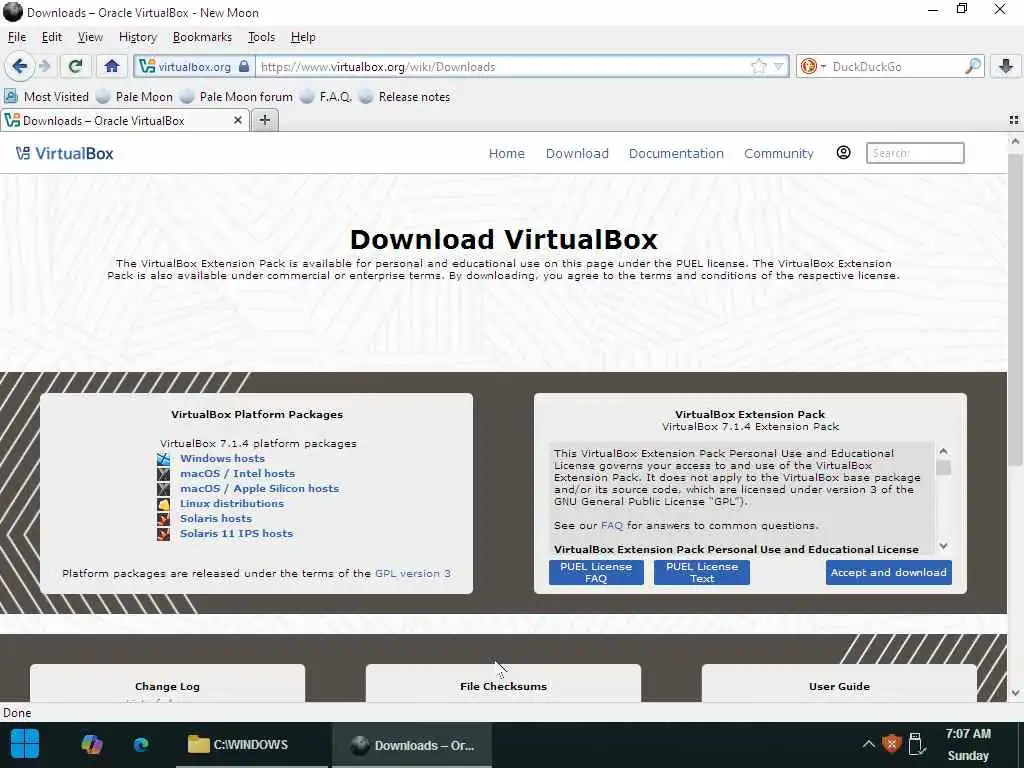Image resolution: width=1024 pixels, height=768 pixels.
Task: Download macOS / Apple Silicon hosts package
Action: point(259,488)
